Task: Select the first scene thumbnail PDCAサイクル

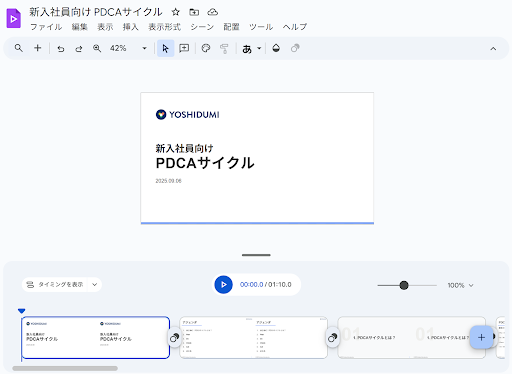Action: 96,337
